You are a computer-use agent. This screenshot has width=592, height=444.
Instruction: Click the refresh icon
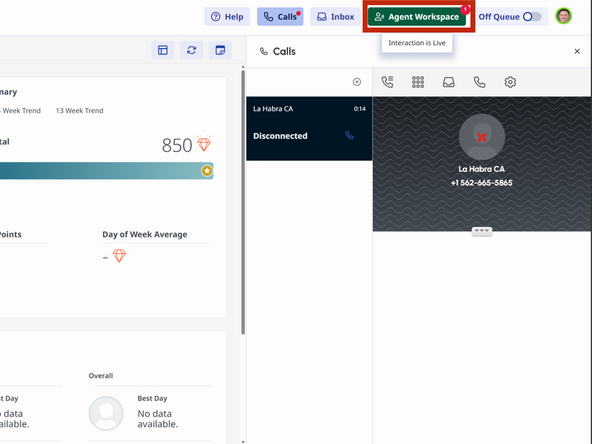pyautogui.click(x=191, y=50)
